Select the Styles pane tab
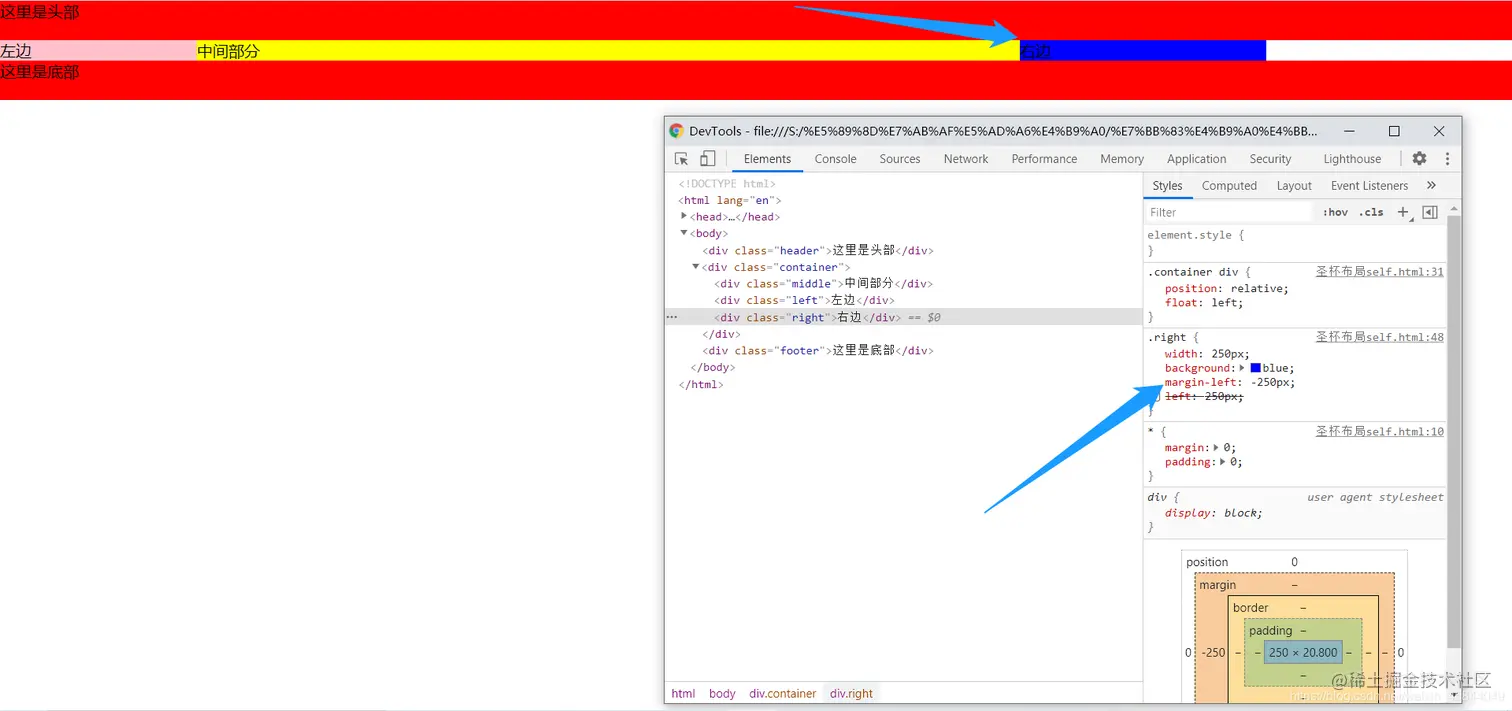The height and width of the screenshot is (711, 1512). tap(1167, 185)
